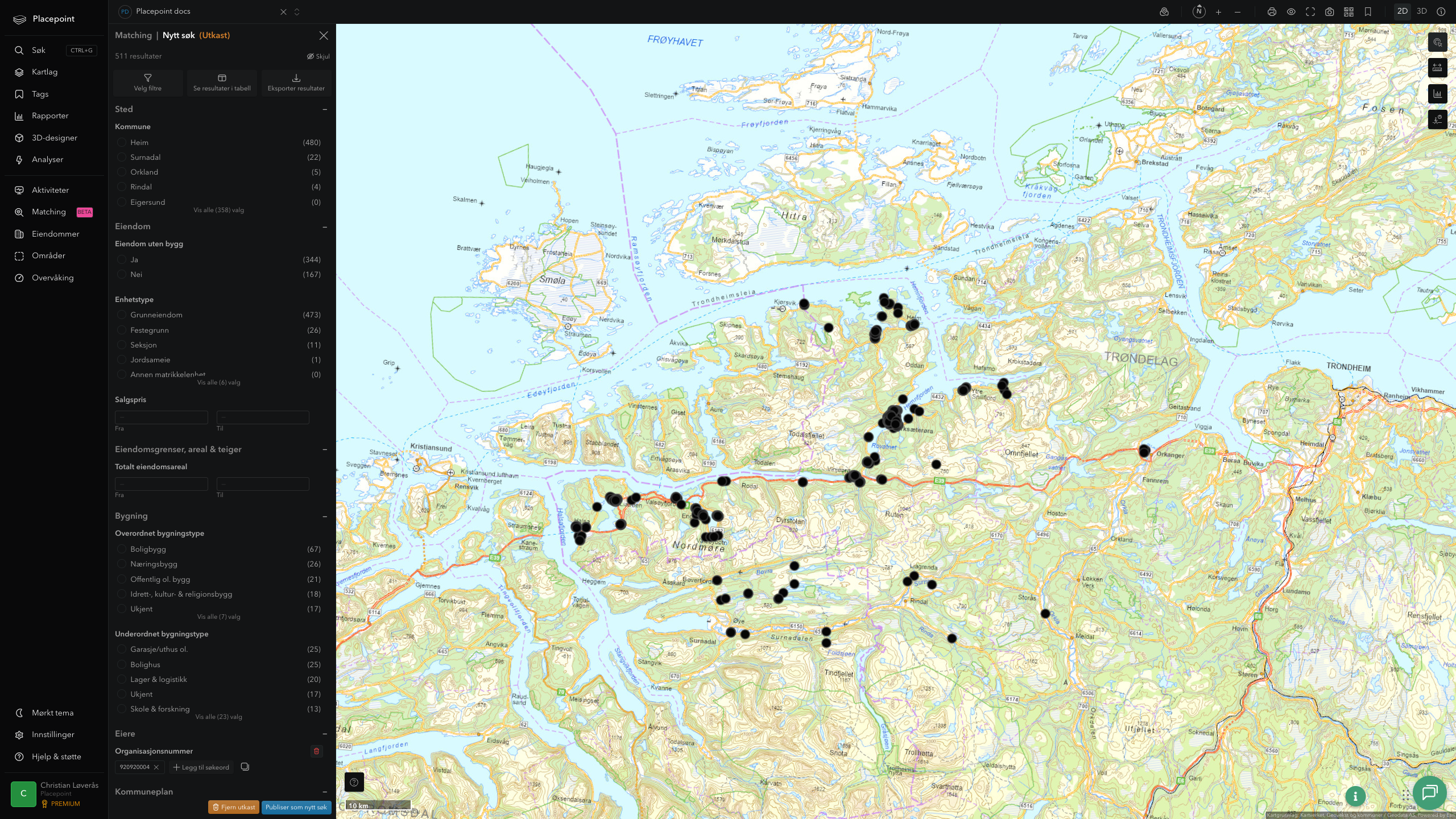The width and height of the screenshot is (1456, 819).
Task: Remove the 920920004 organisasjonsnummer tag
Action: click(x=156, y=767)
